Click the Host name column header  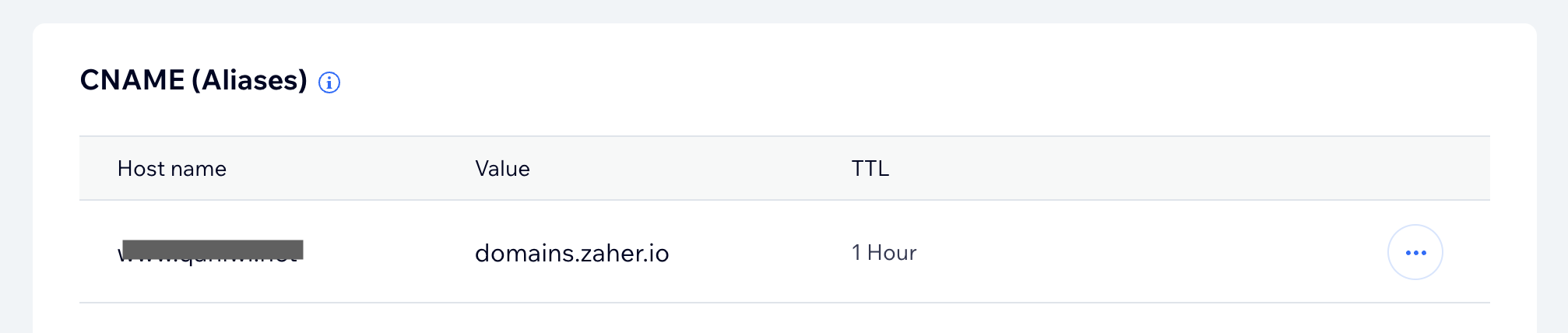171,169
